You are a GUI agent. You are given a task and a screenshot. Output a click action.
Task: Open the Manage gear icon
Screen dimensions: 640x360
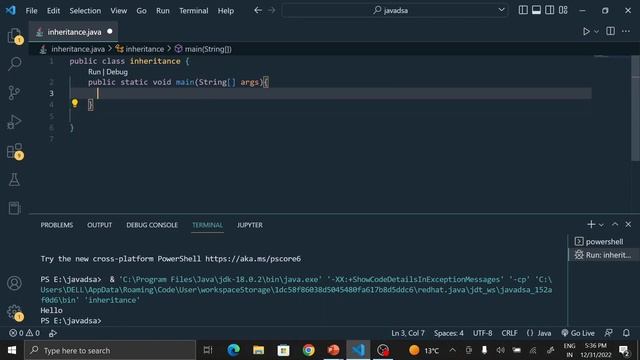[x=14, y=312]
